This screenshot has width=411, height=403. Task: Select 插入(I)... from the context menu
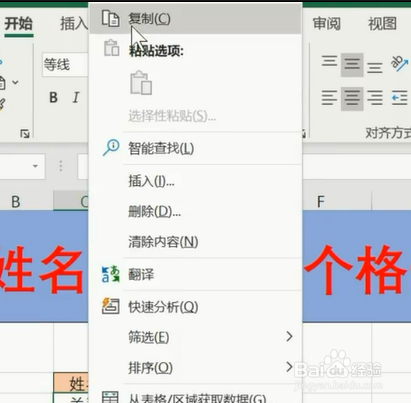[x=196, y=181]
